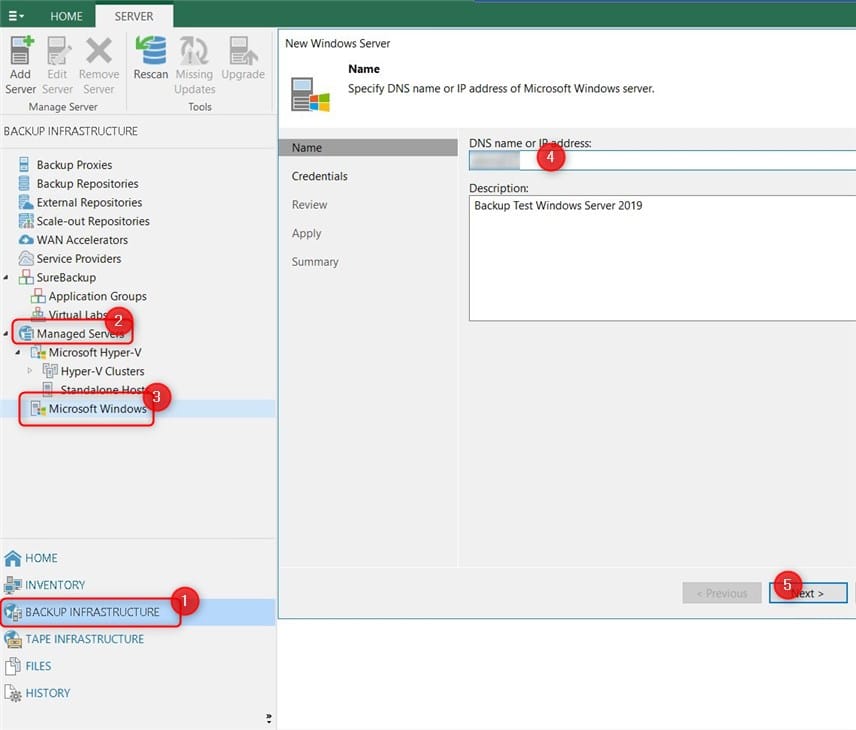Image resolution: width=856 pixels, height=730 pixels.
Task: Collapse the Microsoft Hyper-V tree node
Action: (x=18, y=353)
